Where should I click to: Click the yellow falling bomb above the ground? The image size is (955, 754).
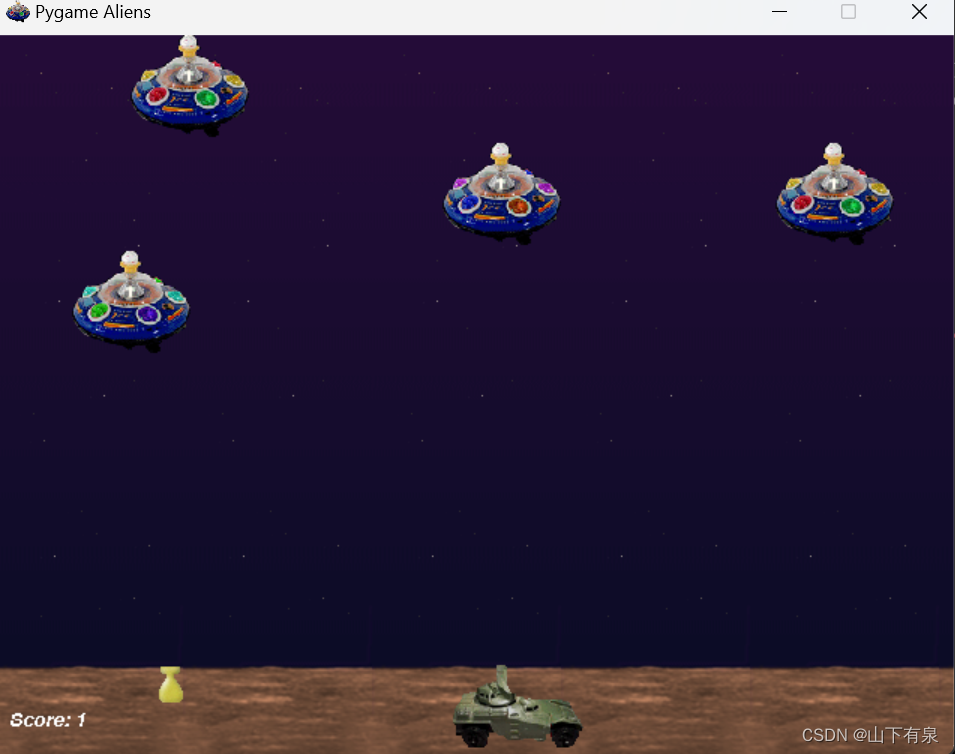tap(169, 684)
